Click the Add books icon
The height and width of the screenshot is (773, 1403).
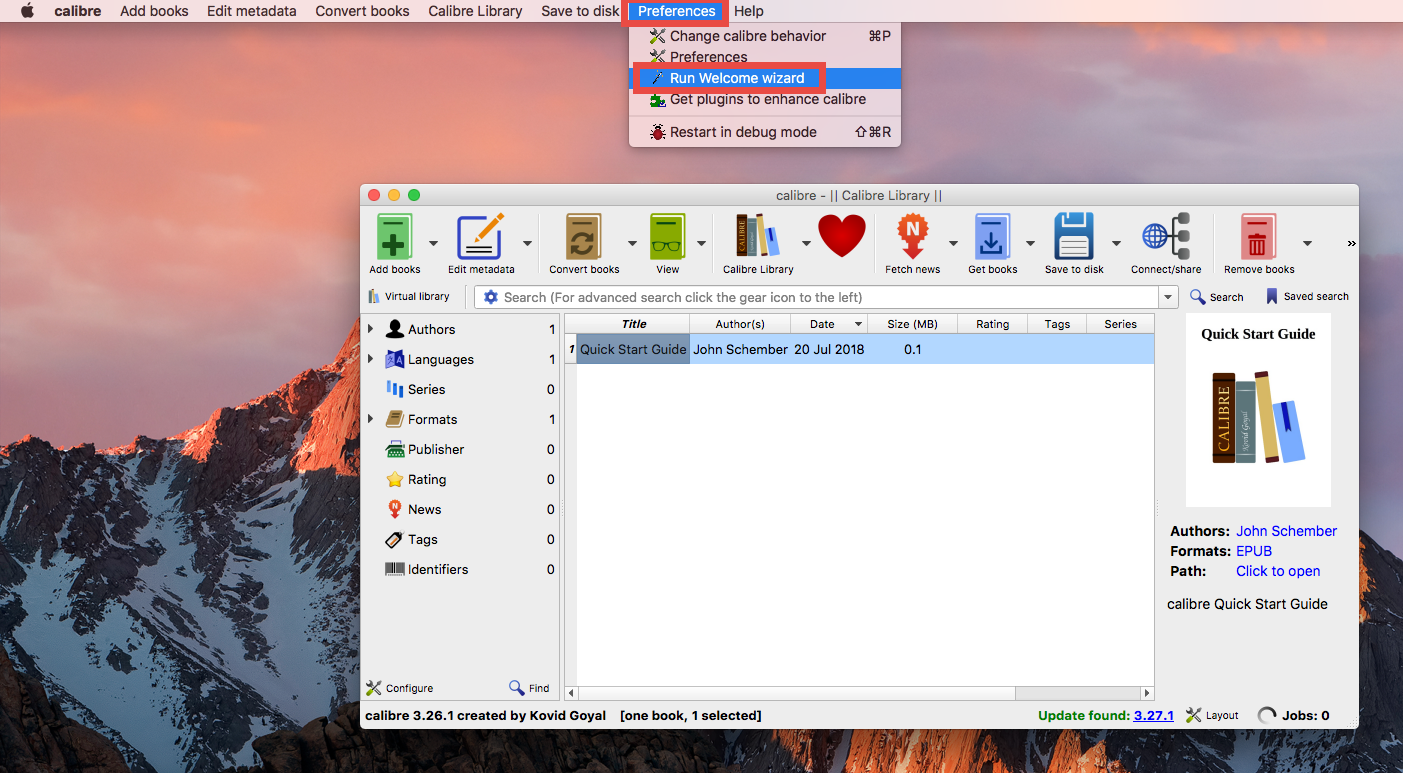click(394, 238)
